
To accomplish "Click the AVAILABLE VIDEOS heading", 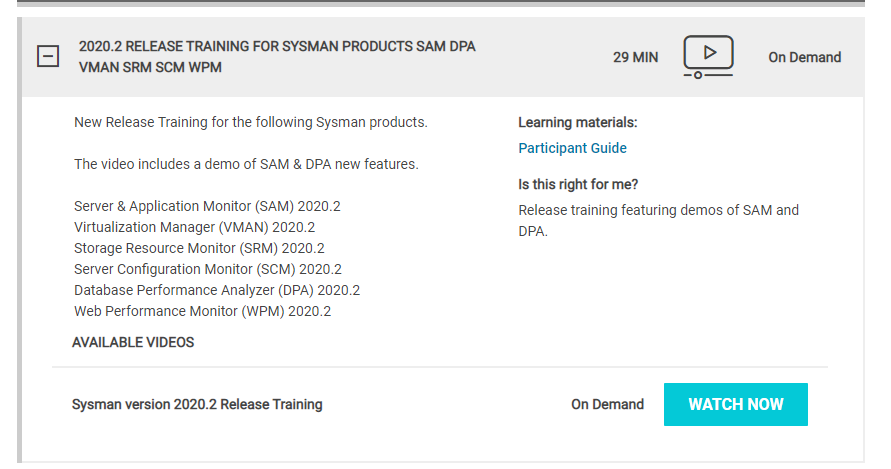I will 133,342.
